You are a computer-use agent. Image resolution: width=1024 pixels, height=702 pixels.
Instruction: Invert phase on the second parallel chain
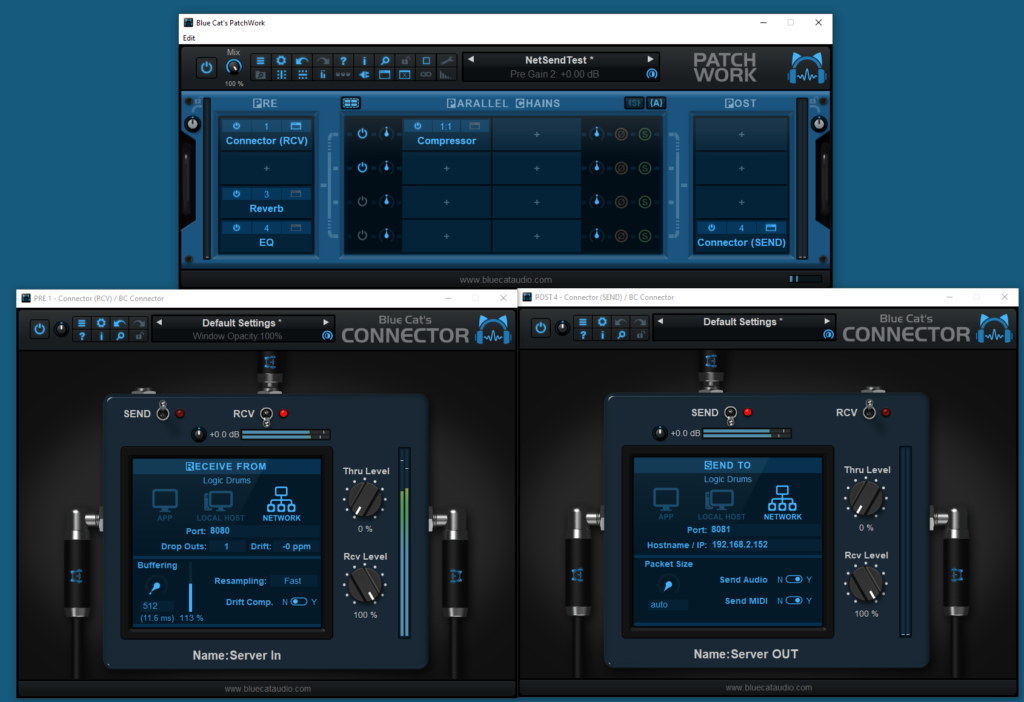[621, 168]
